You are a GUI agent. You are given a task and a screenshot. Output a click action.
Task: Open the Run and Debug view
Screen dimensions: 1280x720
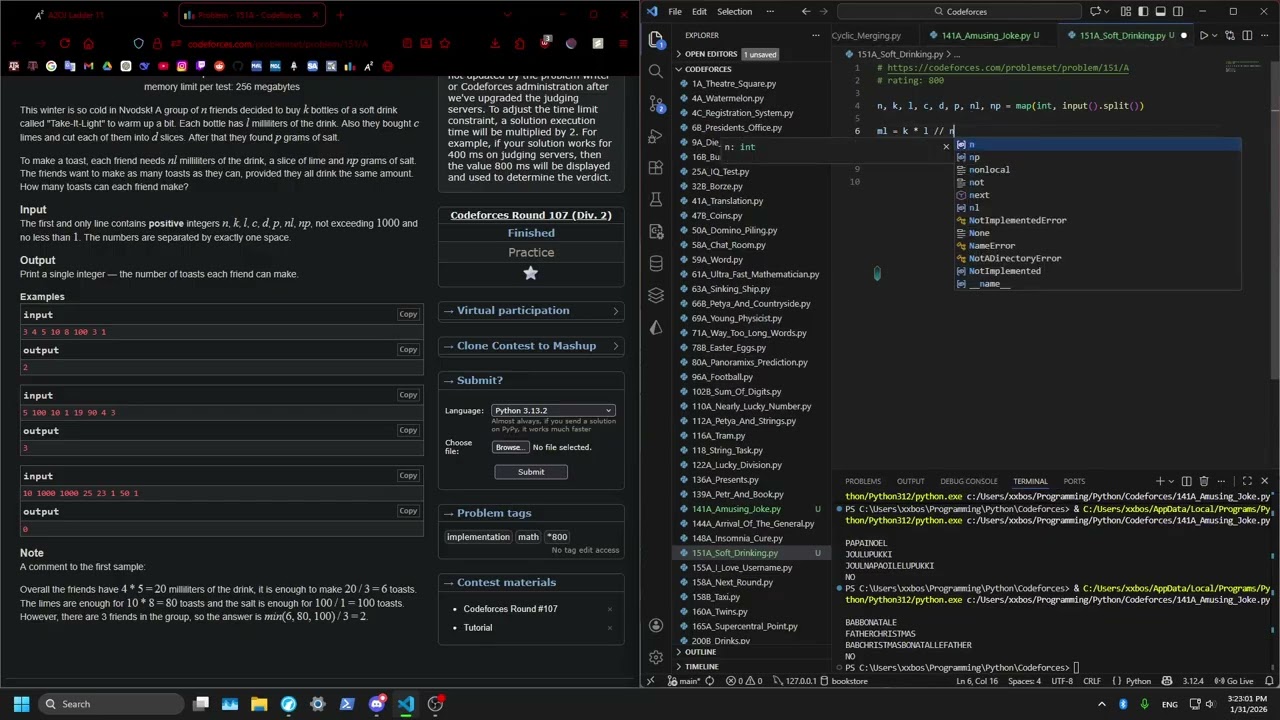(x=656, y=136)
